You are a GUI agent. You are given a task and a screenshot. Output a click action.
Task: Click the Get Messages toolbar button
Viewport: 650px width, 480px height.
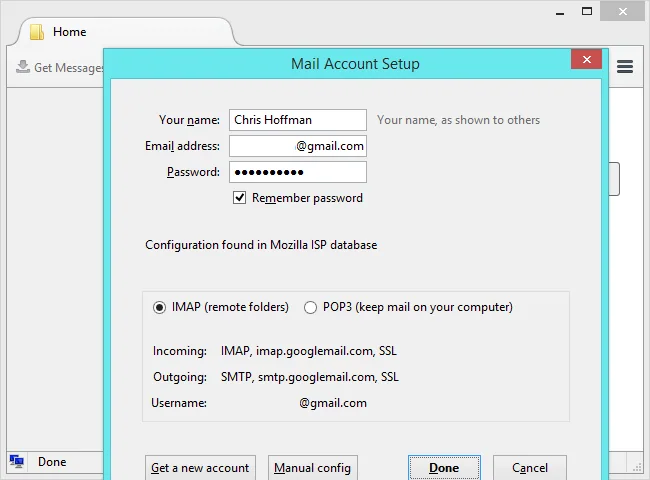pos(59,67)
